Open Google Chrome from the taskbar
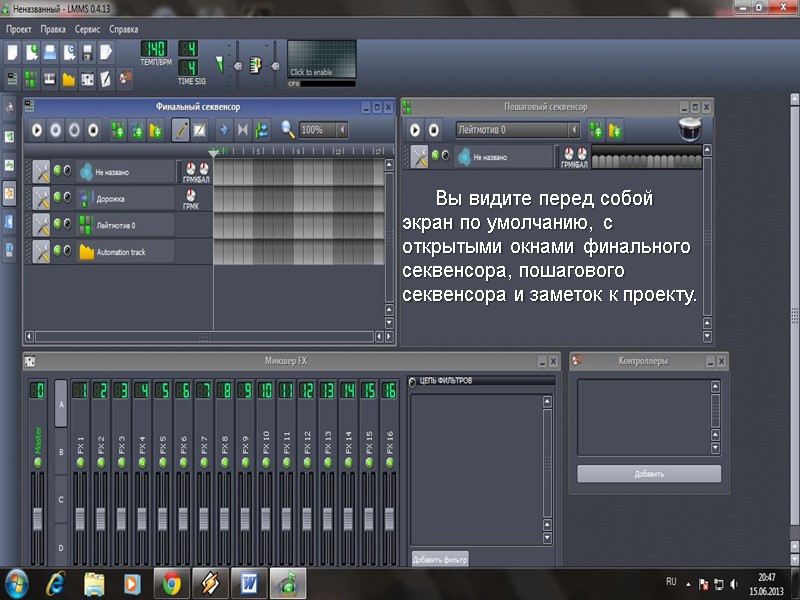This screenshot has height=600, width=800. (172, 584)
